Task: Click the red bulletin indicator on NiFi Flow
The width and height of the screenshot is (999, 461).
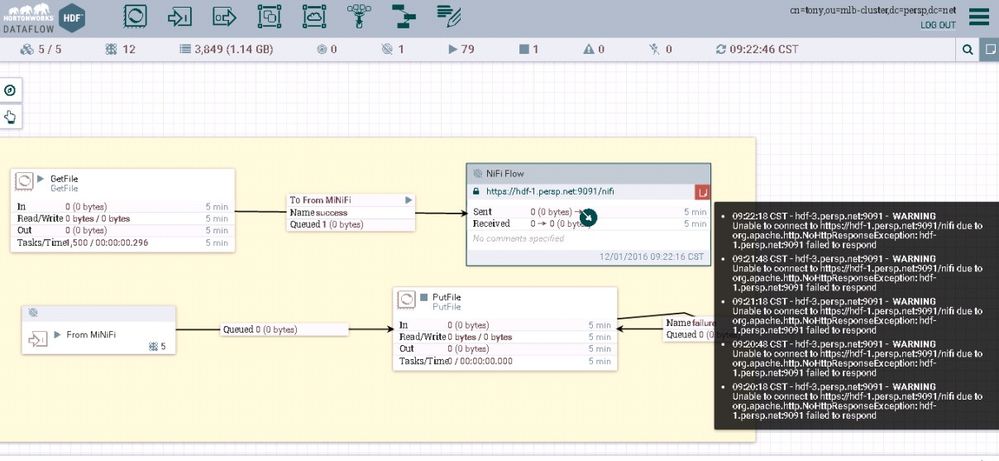Action: coord(702,191)
